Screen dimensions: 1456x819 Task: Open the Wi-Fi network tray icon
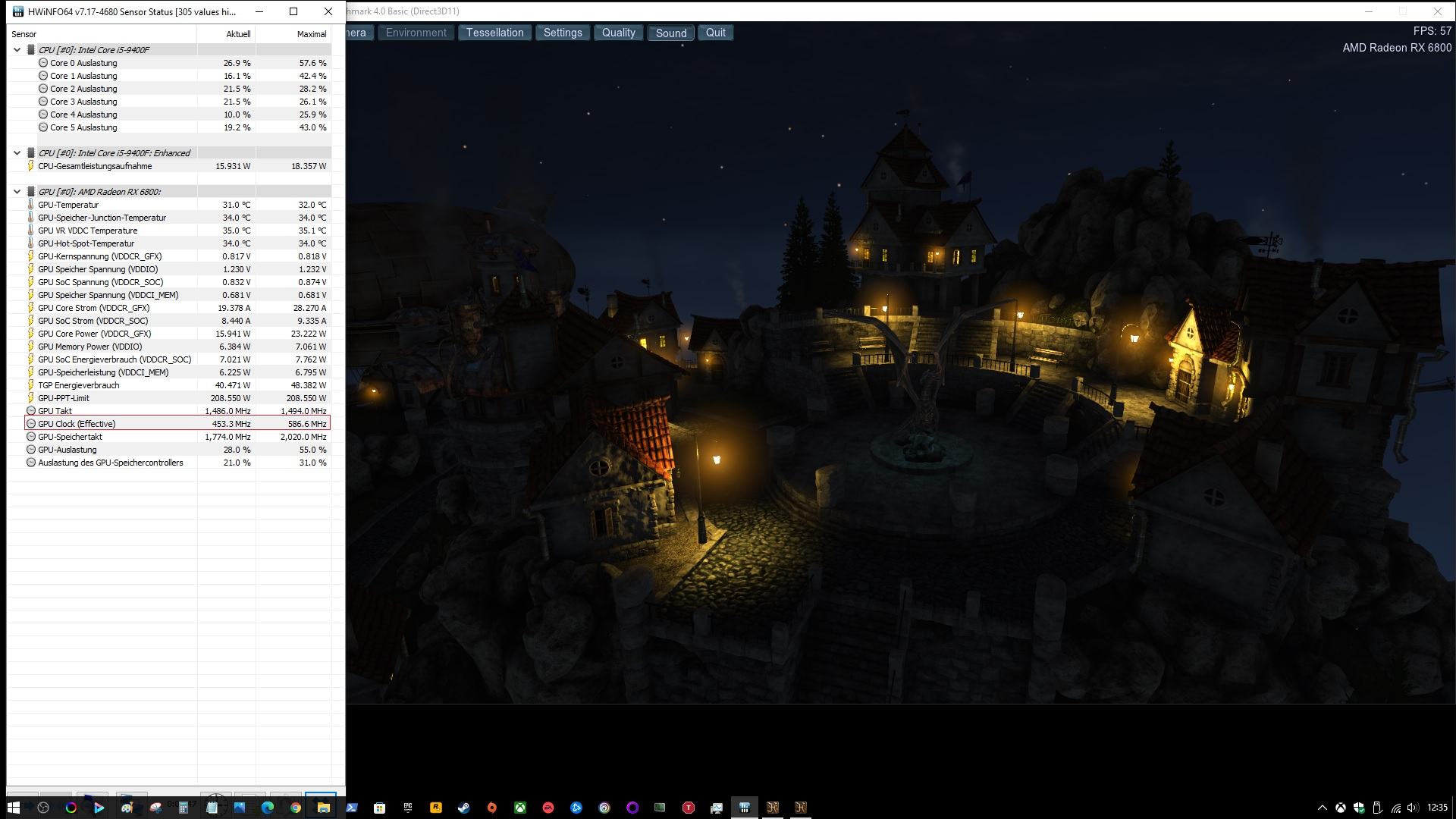point(1395,808)
